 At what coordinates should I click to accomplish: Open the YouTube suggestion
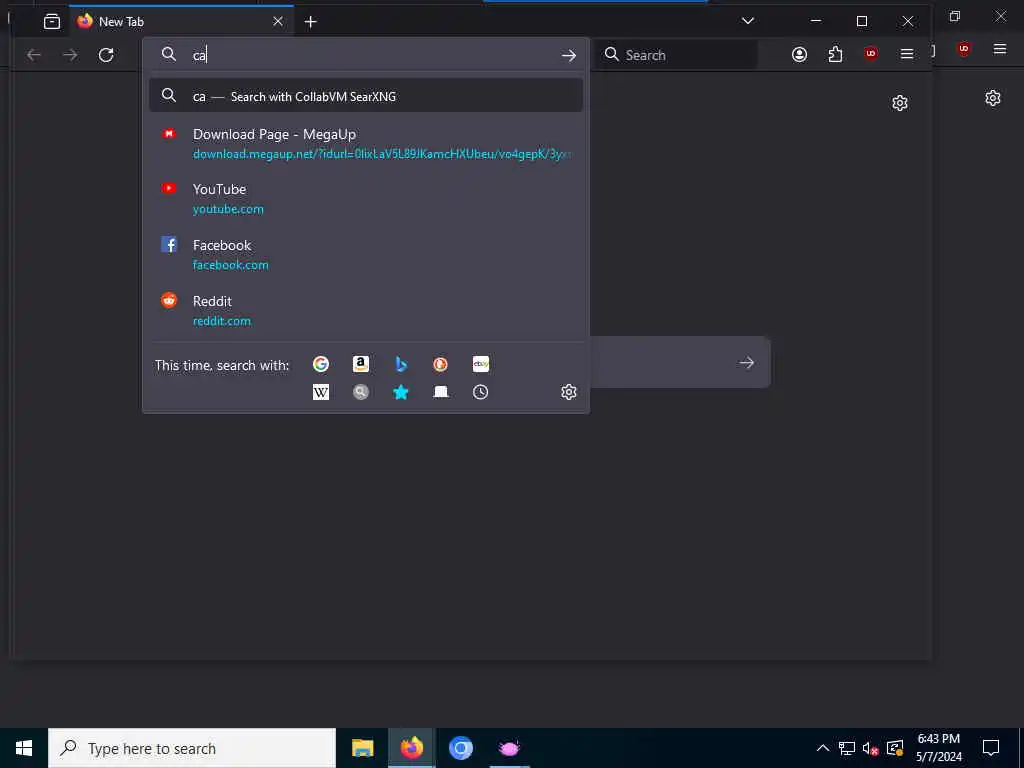tap(366, 199)
